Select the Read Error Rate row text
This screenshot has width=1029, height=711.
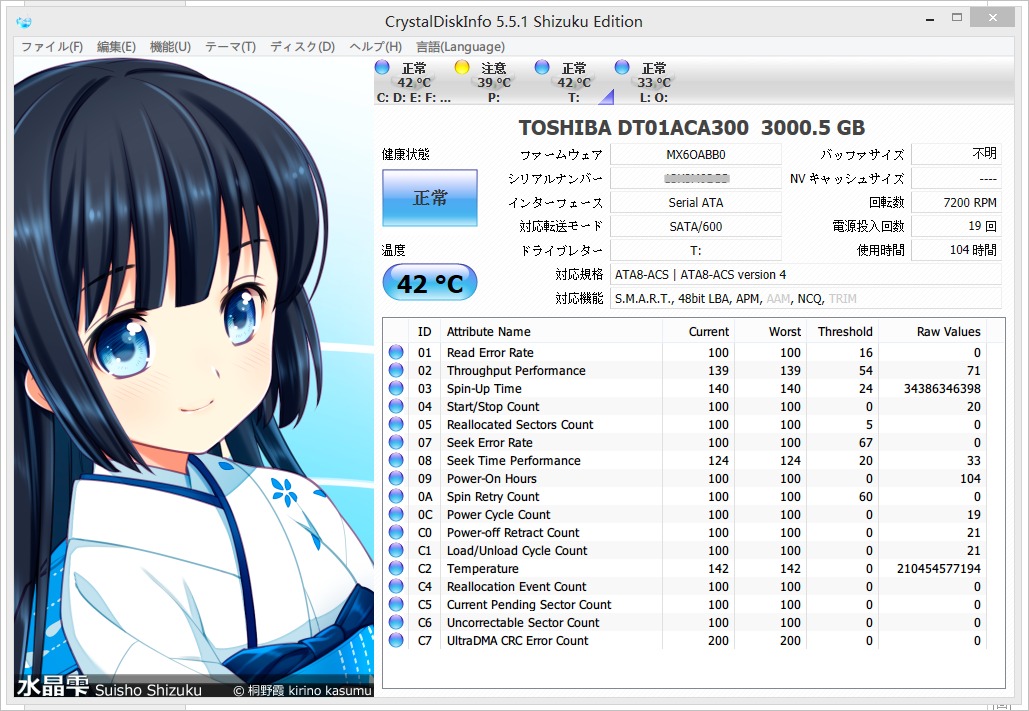490,353
